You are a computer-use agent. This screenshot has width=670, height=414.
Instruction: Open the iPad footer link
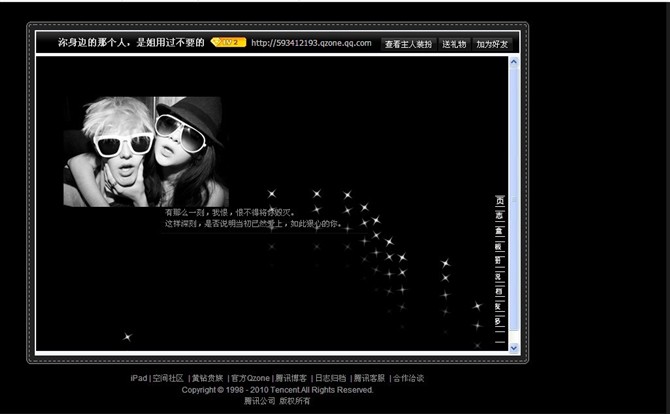tap(138, 378)
